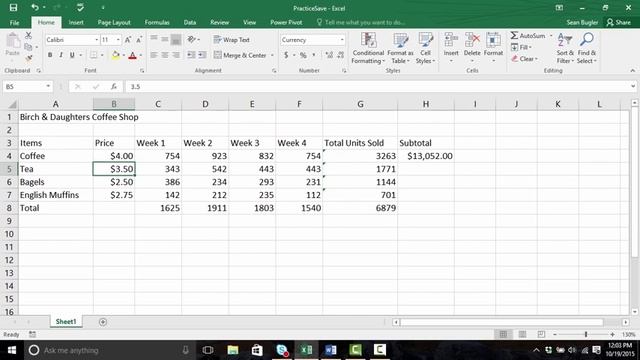Adjust the zoom slider handle

click(x=586, y=334)
